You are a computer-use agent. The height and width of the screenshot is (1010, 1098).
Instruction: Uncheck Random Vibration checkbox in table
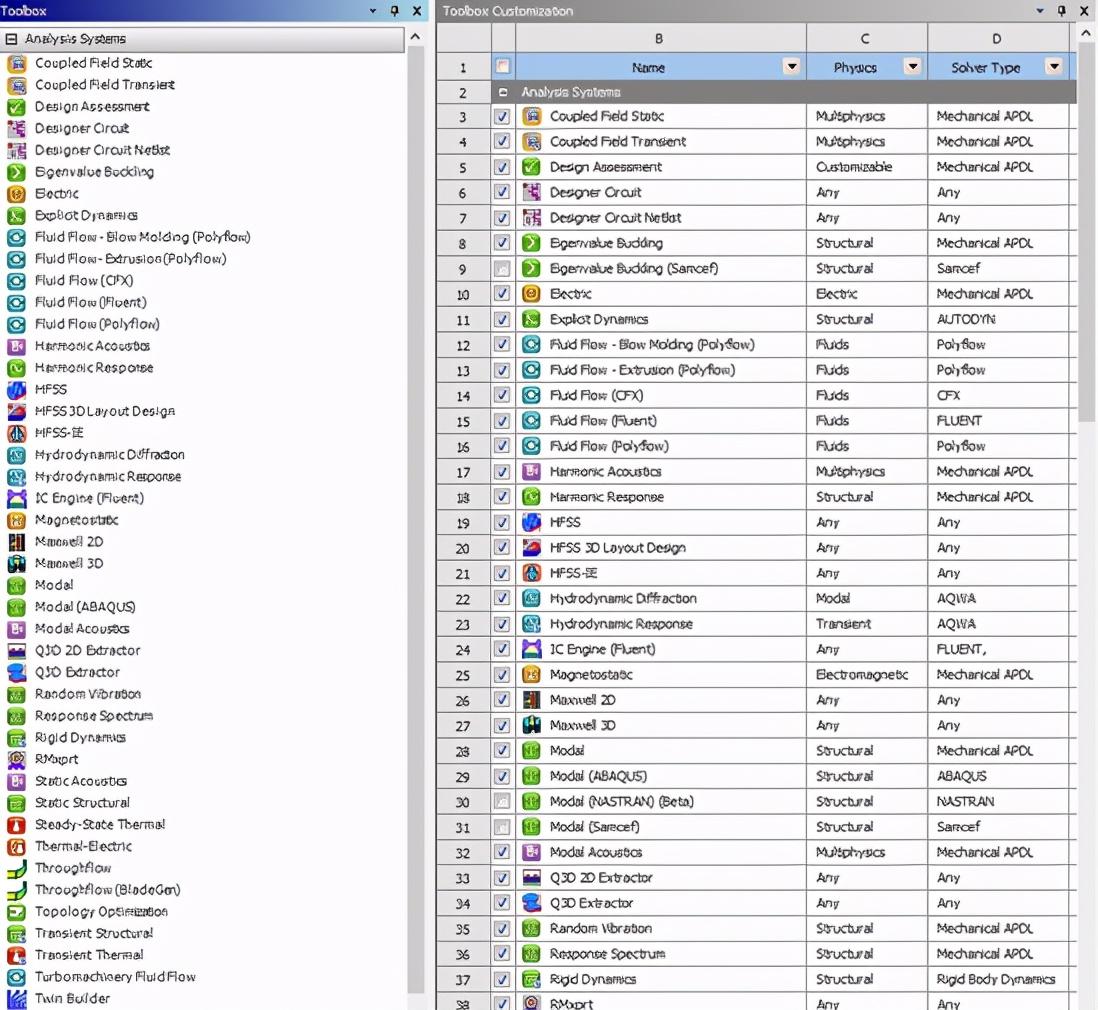click(502, 929)
